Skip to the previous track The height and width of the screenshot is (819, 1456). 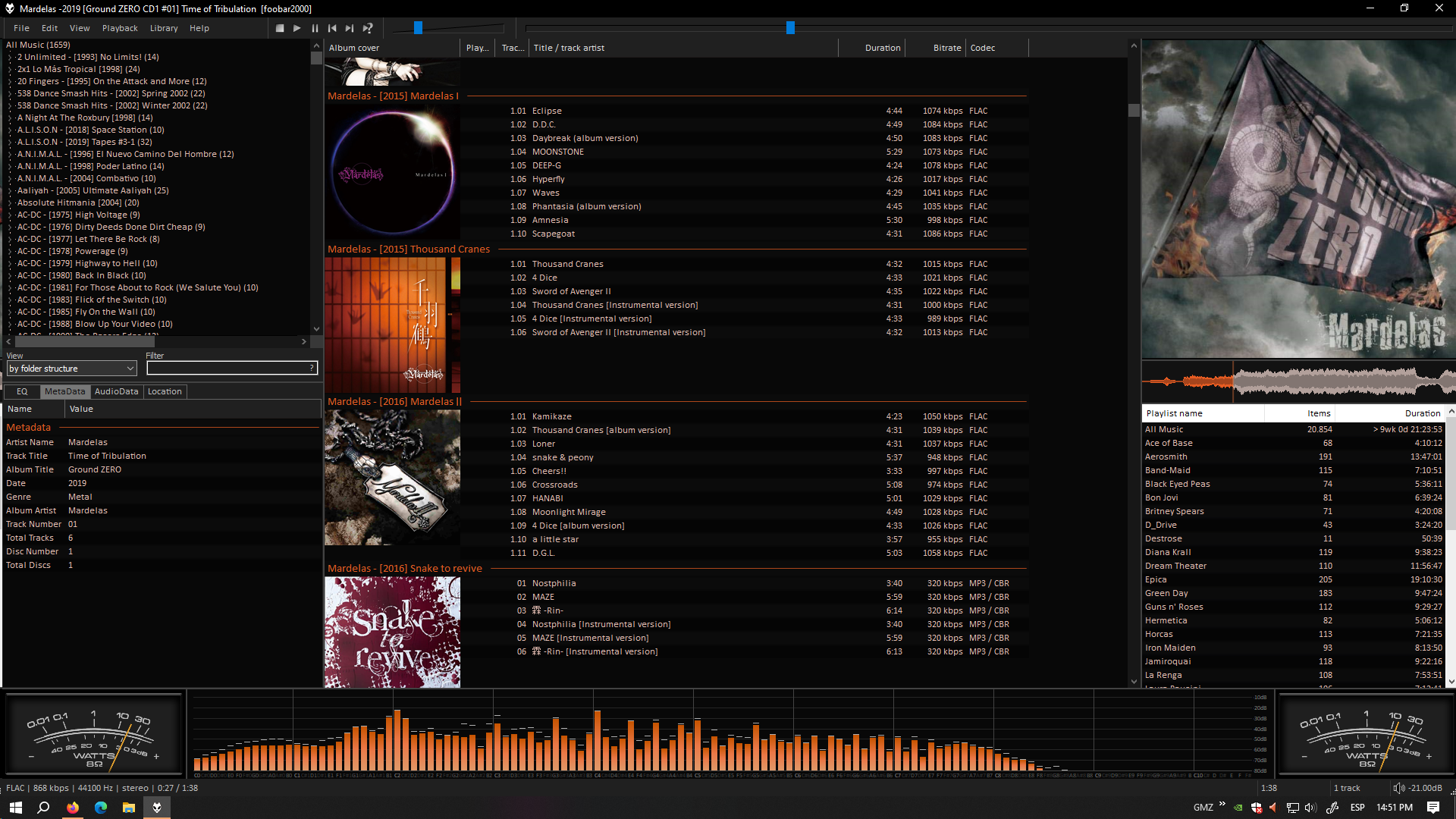click(332, 28)
